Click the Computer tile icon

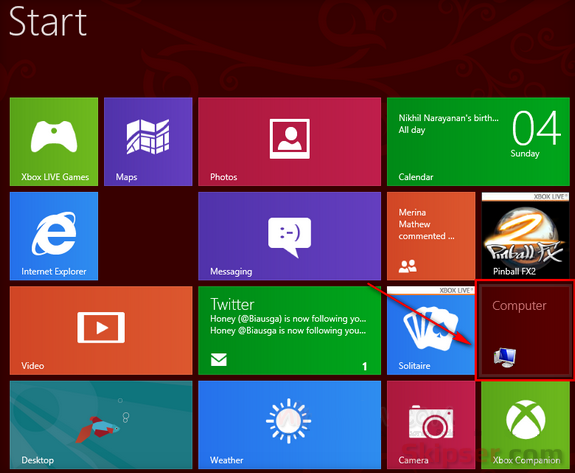(505, 358)
